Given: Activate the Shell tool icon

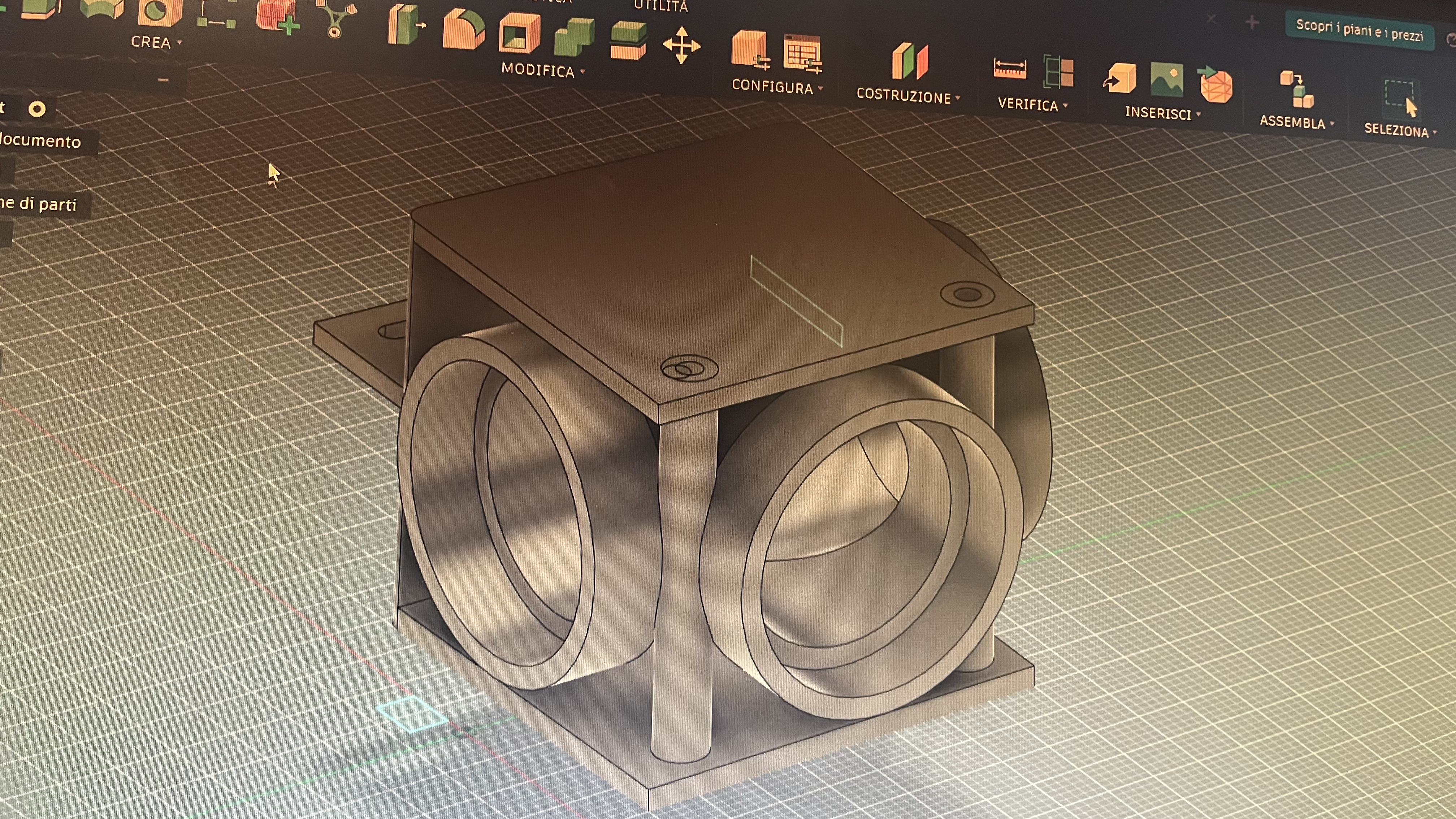Looking at the screenshot, I should click(519, 33).
